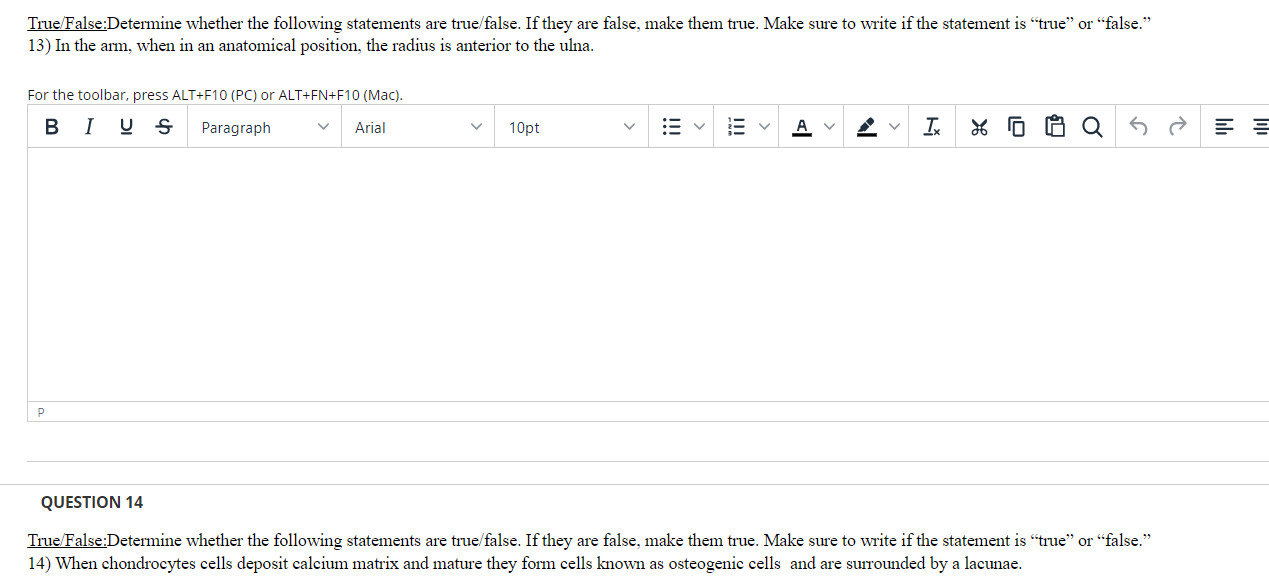This screenshot has height=585, width=1269.
Task: Expand numbered list style options
Action: point(765,127)
